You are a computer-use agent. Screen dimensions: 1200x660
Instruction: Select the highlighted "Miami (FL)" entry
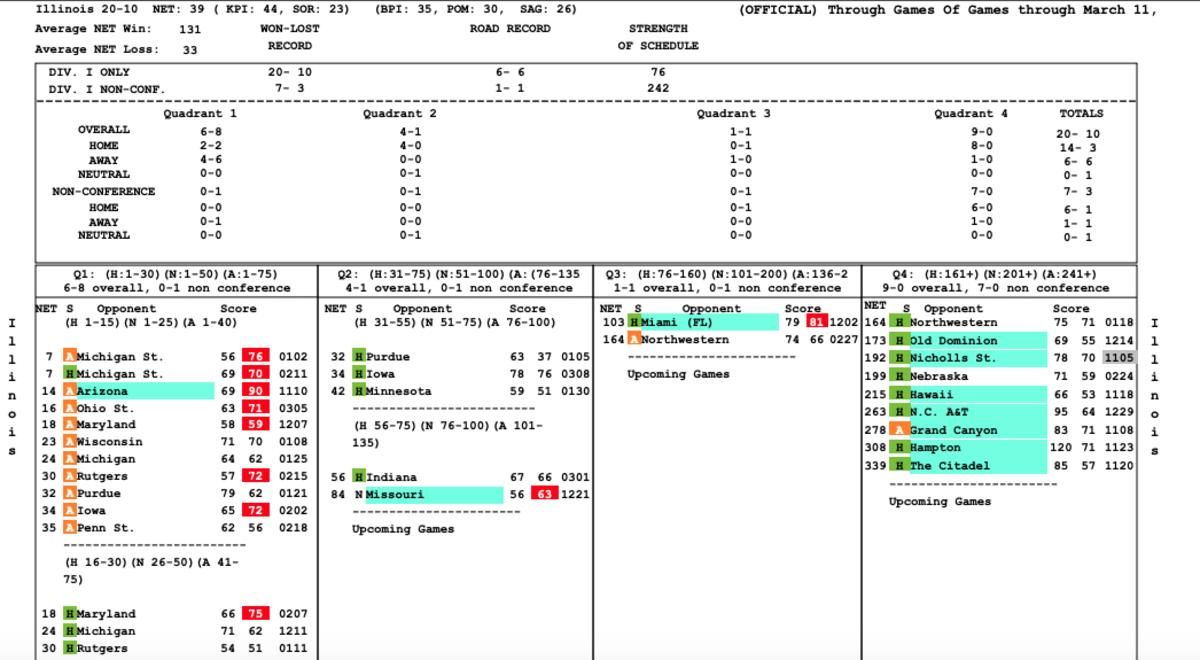(x=709, y=322)
